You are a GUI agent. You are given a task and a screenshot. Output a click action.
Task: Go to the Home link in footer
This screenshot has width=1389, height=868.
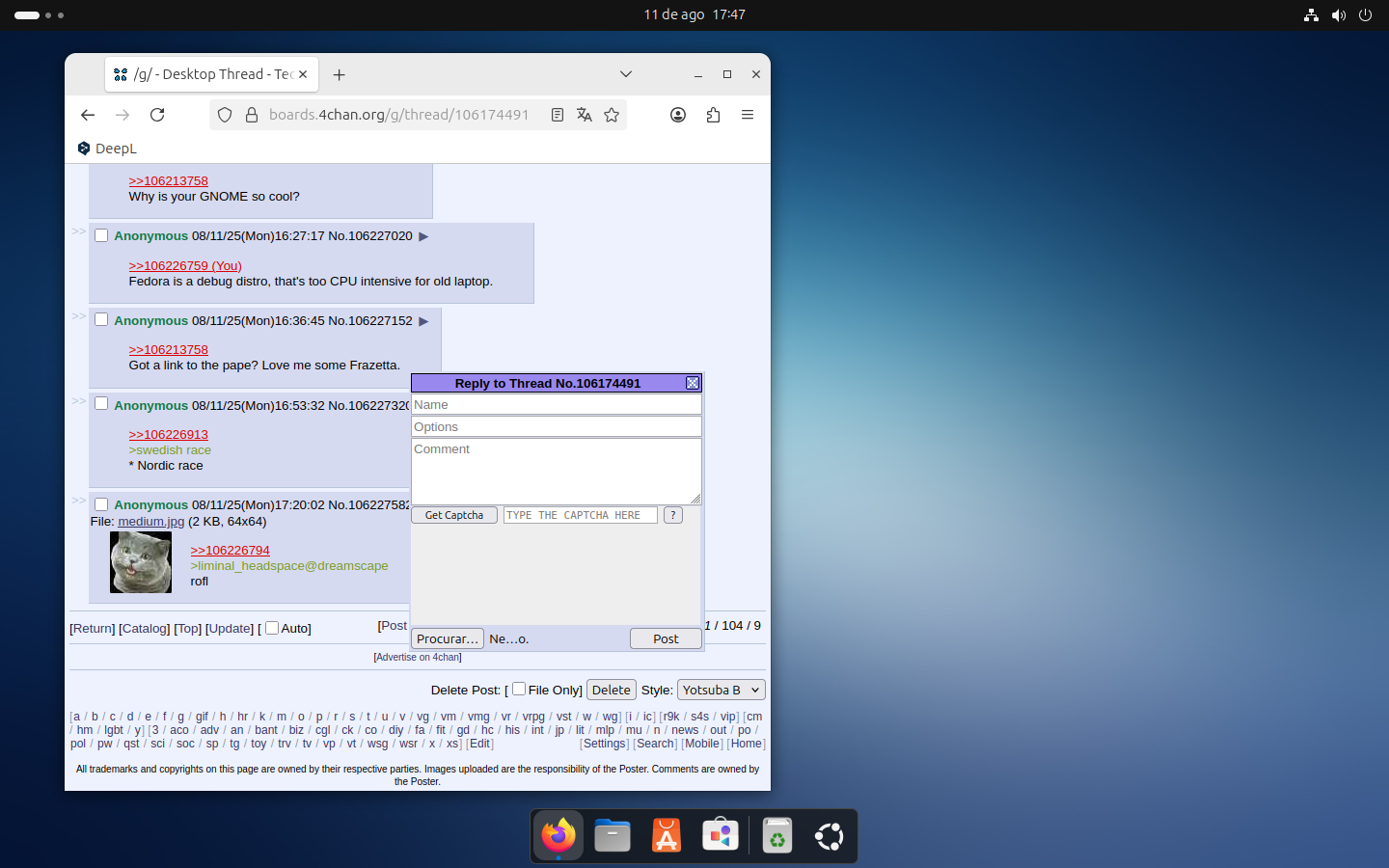tap(747, 744)
